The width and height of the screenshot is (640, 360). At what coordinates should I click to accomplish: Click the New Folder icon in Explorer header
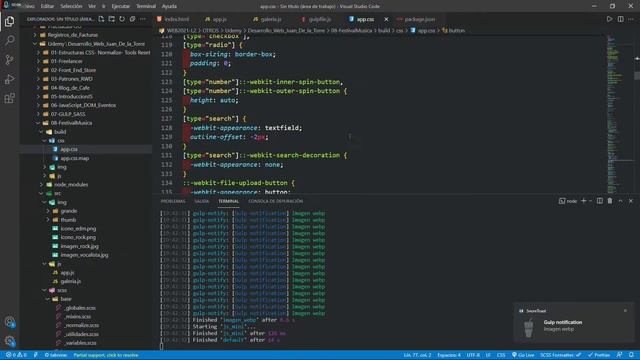pyautogui.click(x=111, y=19)
